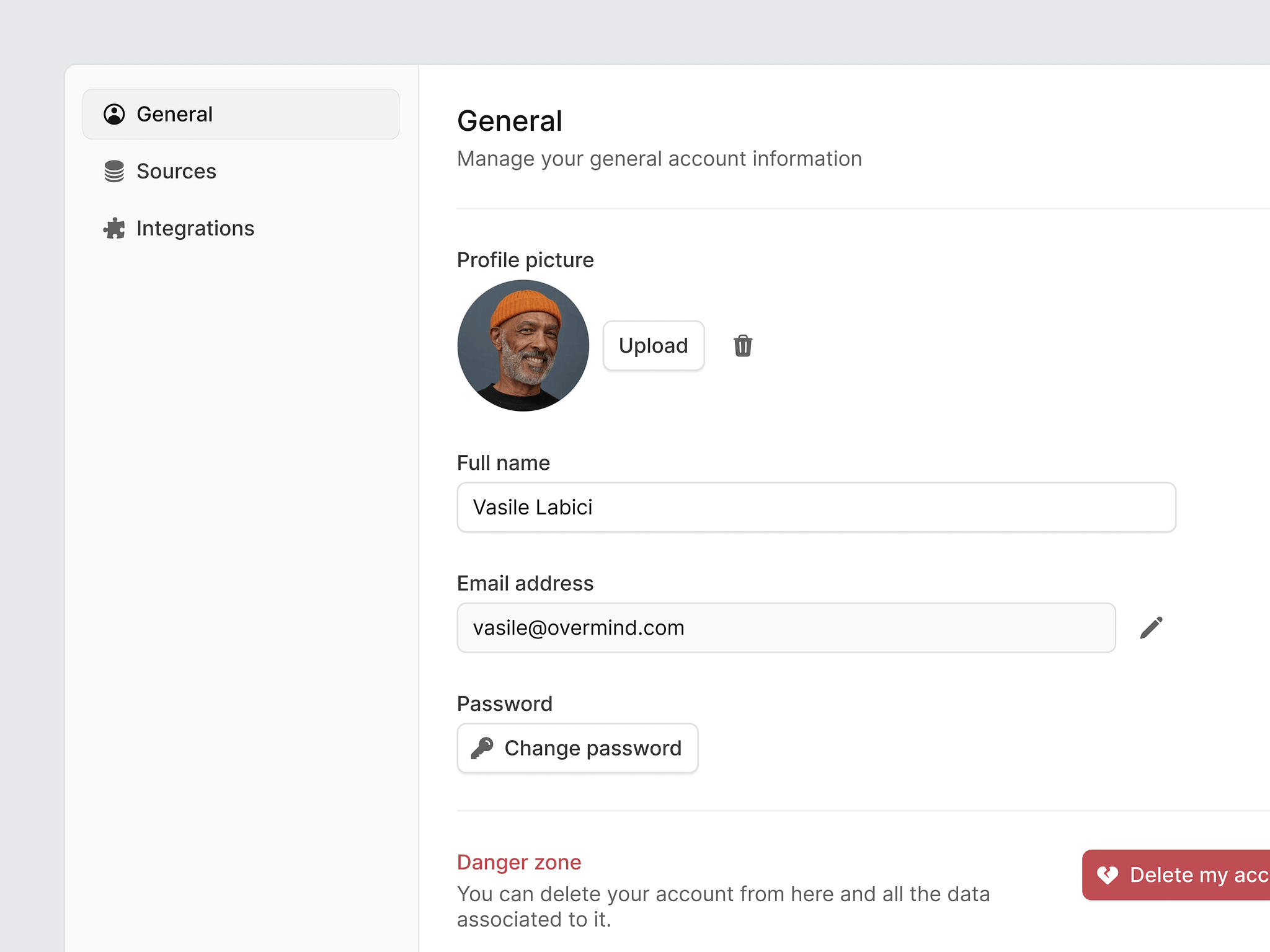Click the trash icon beside Upload
This screenshot has height=952, width=1270.
[743, 346]
